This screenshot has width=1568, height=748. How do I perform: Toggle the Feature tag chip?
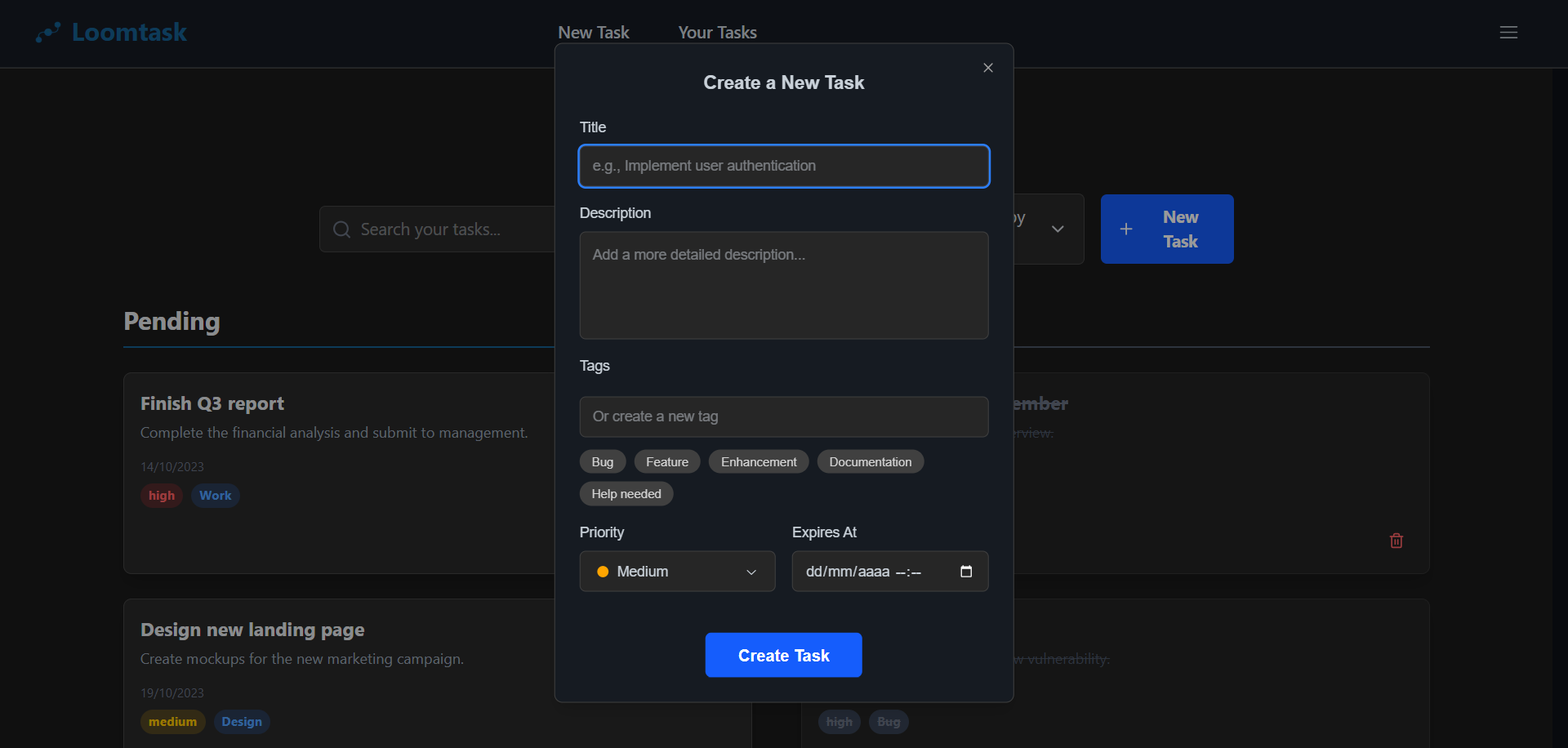point(666,462)
